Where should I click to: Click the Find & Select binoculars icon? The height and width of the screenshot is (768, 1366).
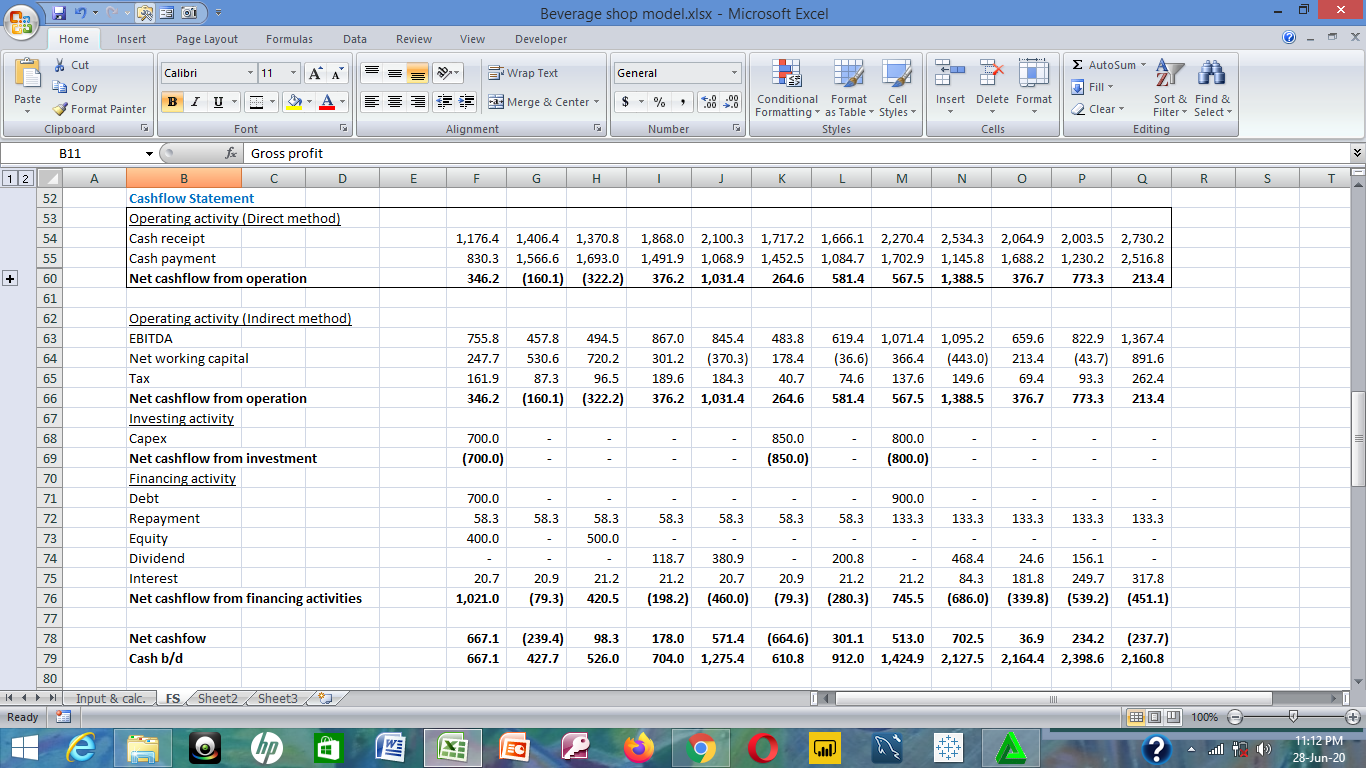coord(1212,76)
